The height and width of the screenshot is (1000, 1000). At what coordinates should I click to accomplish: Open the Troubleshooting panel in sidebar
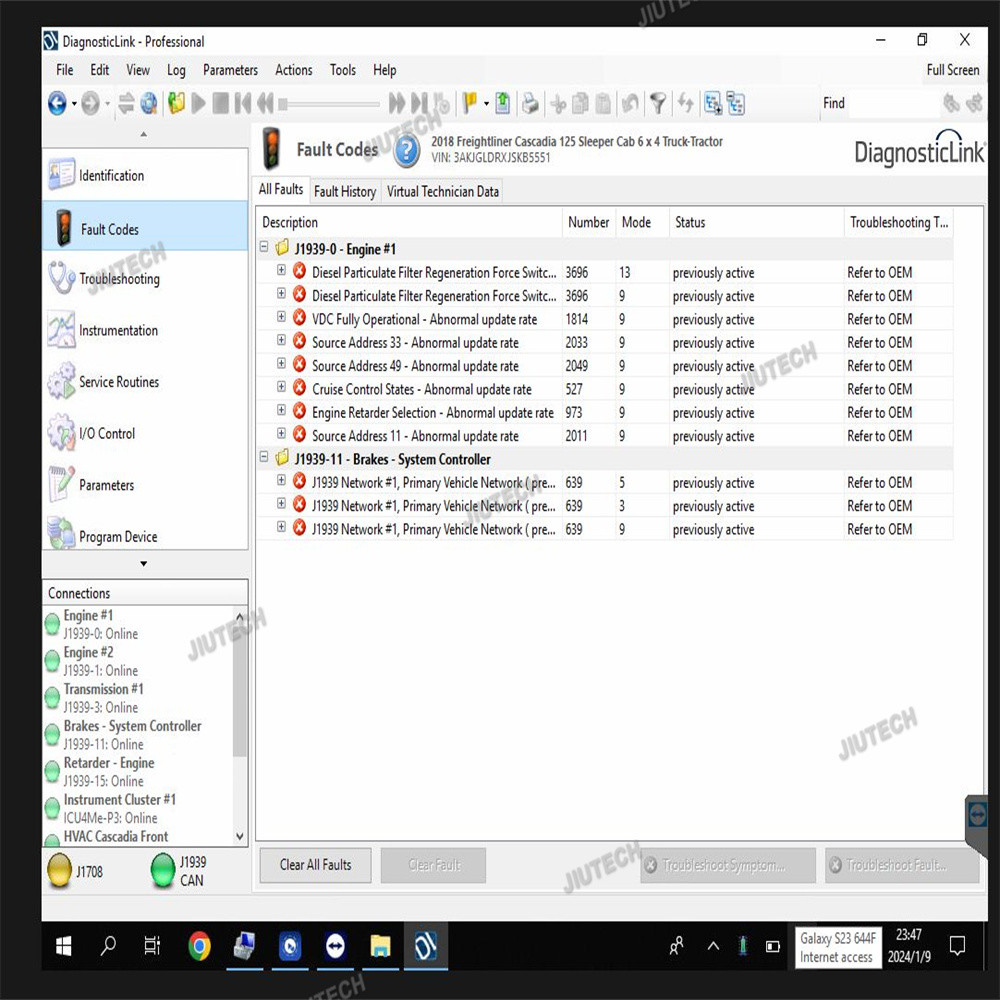[x=120, y=279]
